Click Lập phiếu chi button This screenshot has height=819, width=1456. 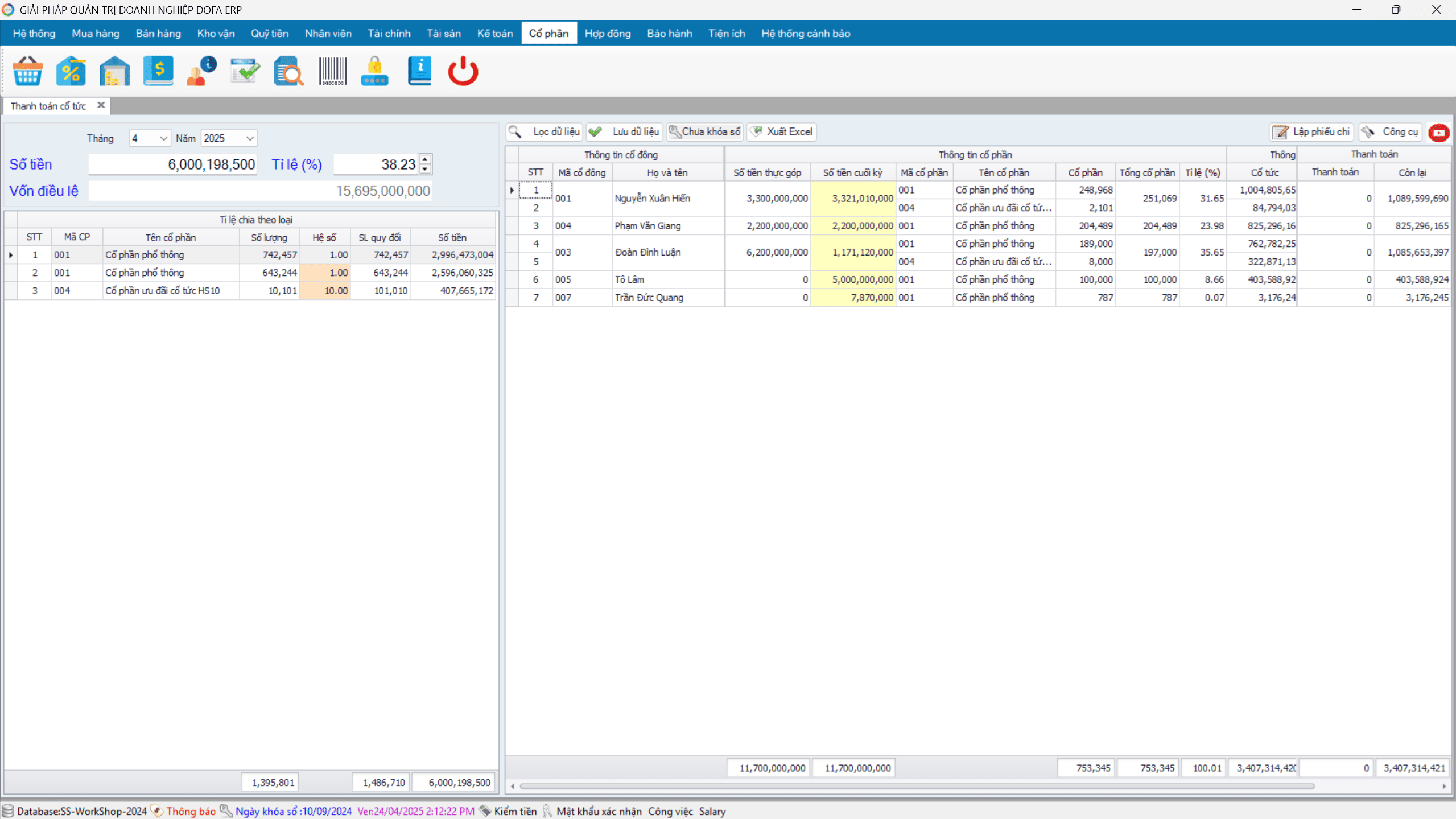click(x=1311, y=132)
